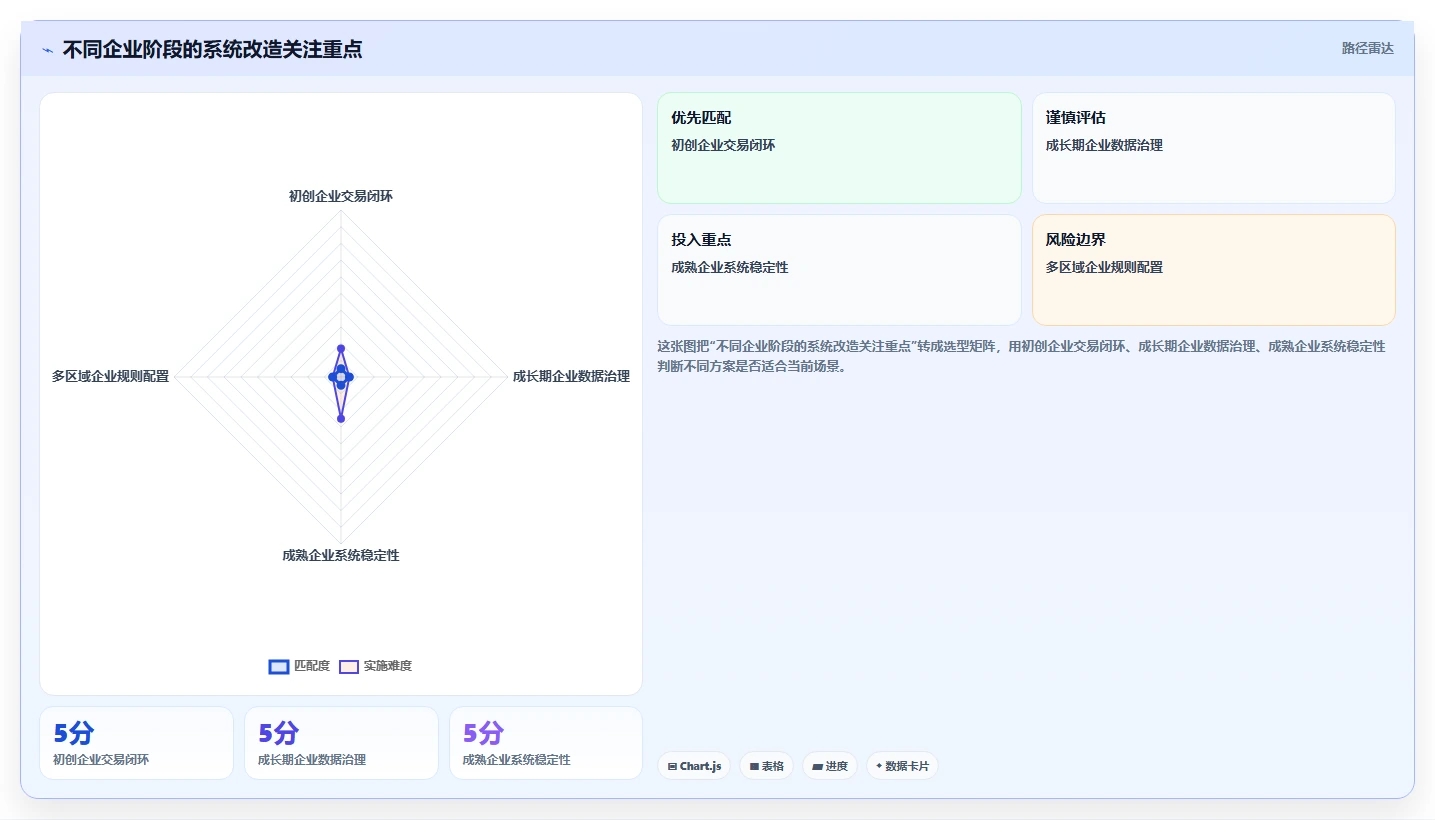The image size is (1435, 820).
Task: Click the bottom radar data point
Action: click(x=341, y=419)
